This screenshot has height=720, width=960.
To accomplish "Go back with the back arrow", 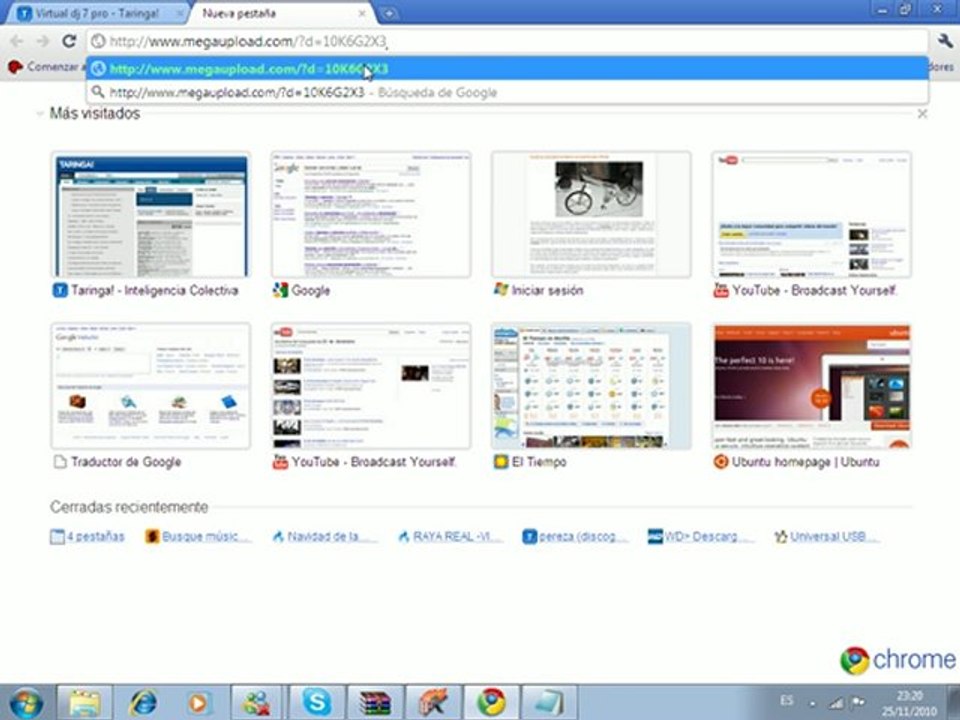I will [x=17, y=41].
